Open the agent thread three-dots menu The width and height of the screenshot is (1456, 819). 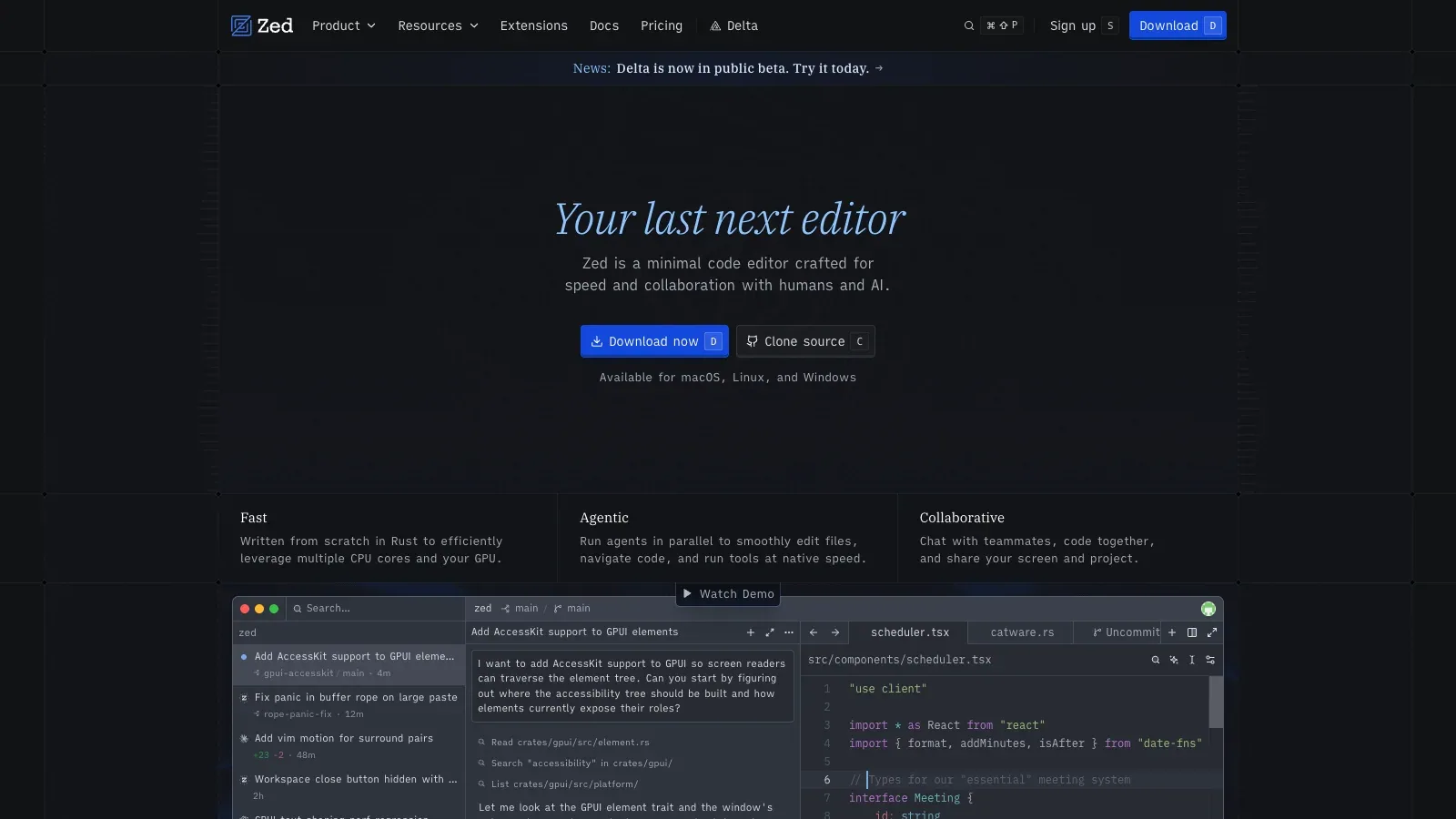[789, 632]
